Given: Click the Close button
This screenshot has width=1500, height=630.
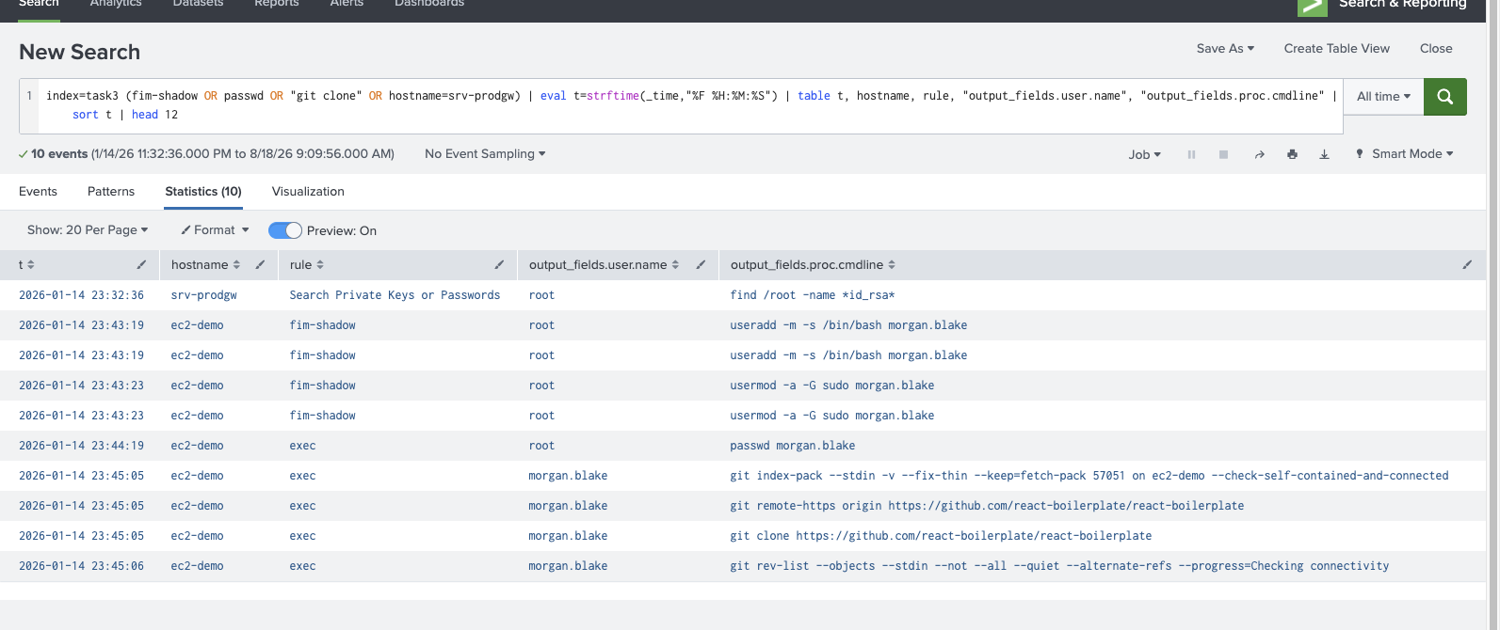Looking at the screenshot, I should 1436,48.
